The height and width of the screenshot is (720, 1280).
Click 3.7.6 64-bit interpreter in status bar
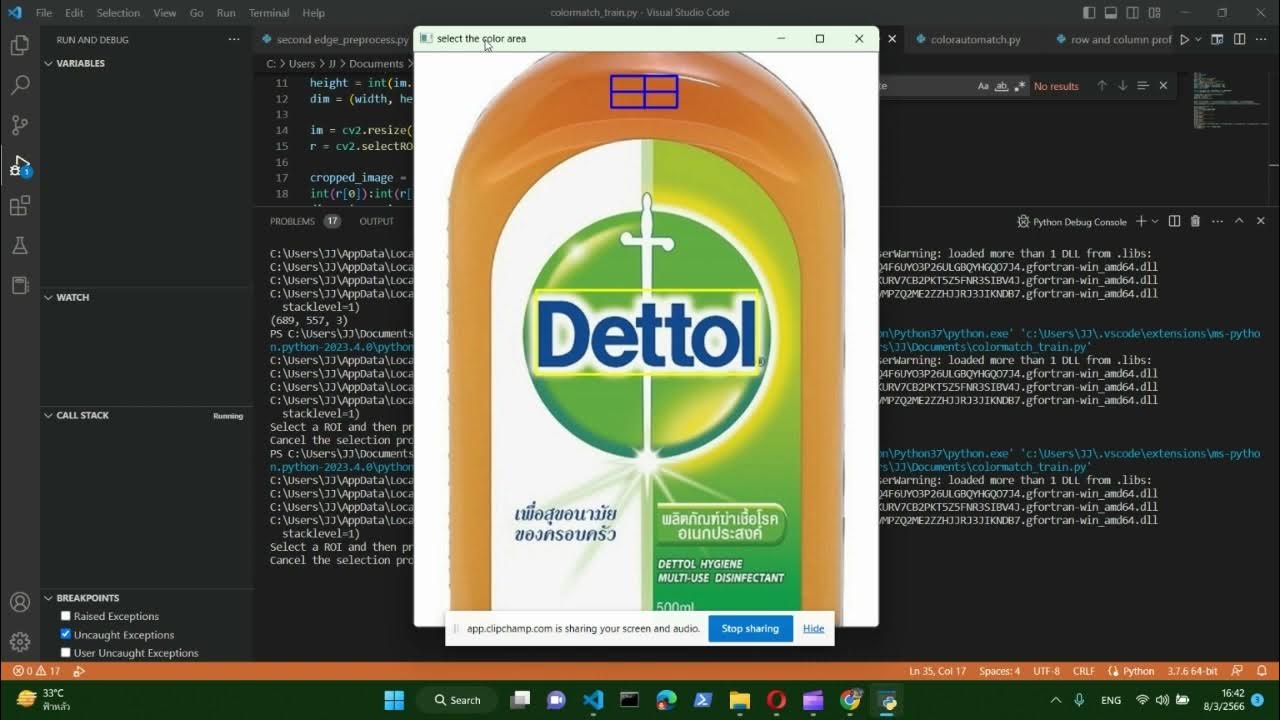coord(1192,671)
